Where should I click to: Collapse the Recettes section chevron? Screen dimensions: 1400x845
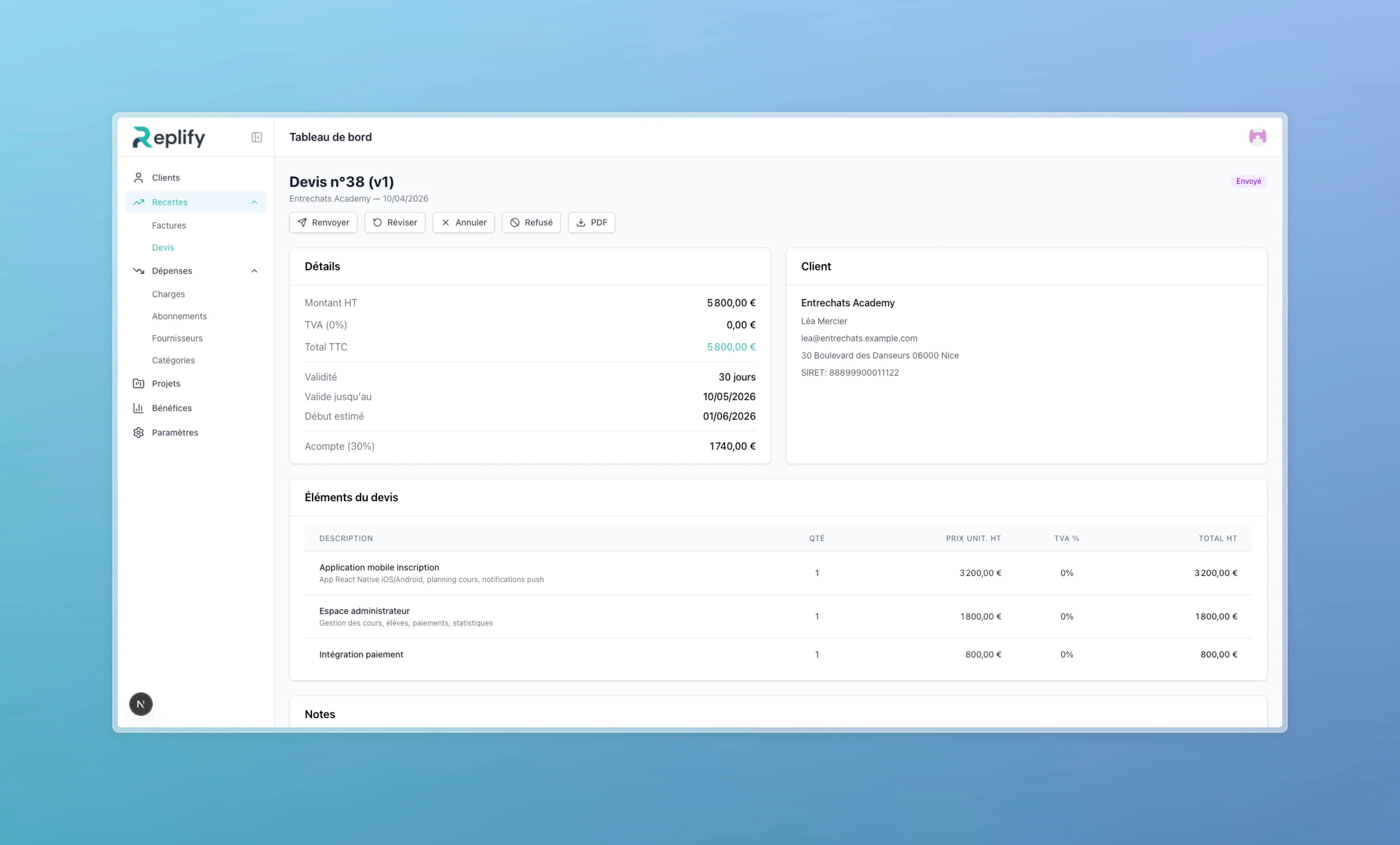[254, 202]
